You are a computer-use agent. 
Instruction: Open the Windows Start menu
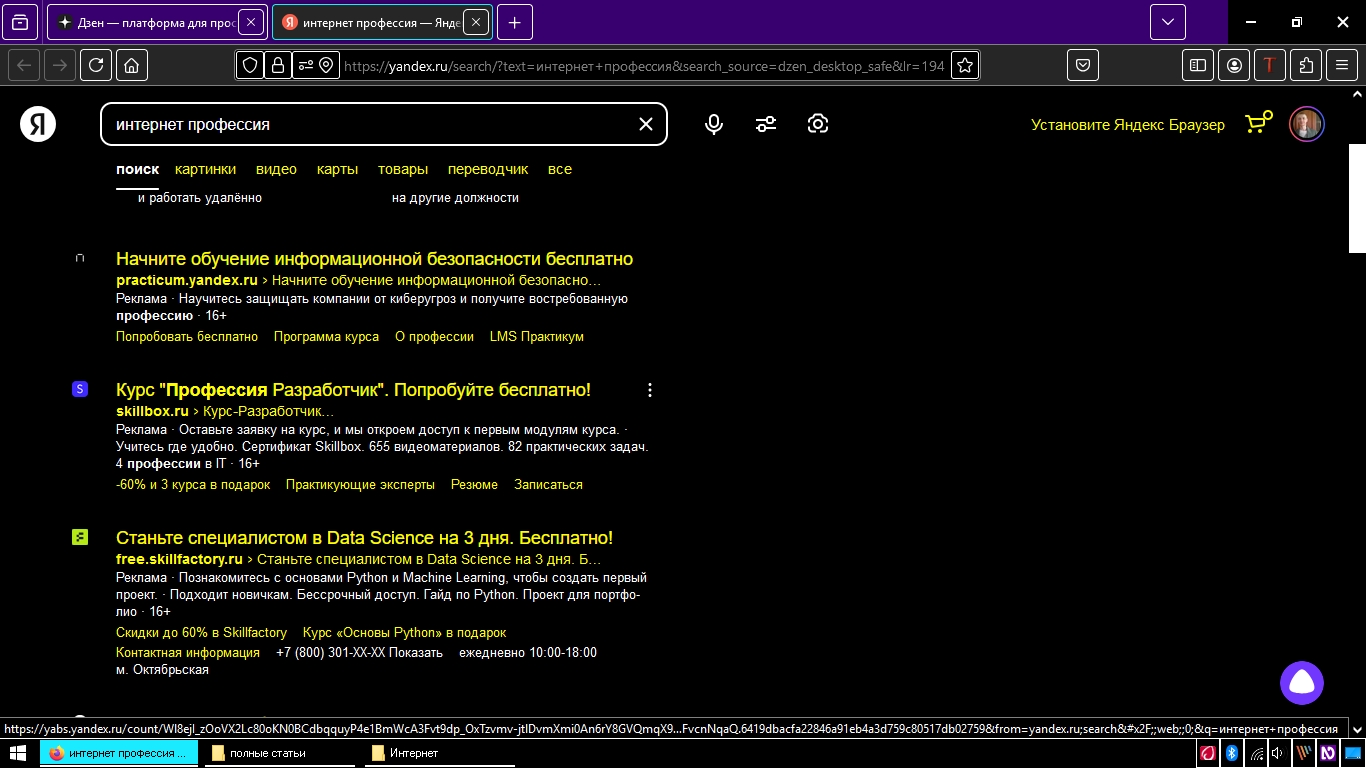click(x=19, y=753)
